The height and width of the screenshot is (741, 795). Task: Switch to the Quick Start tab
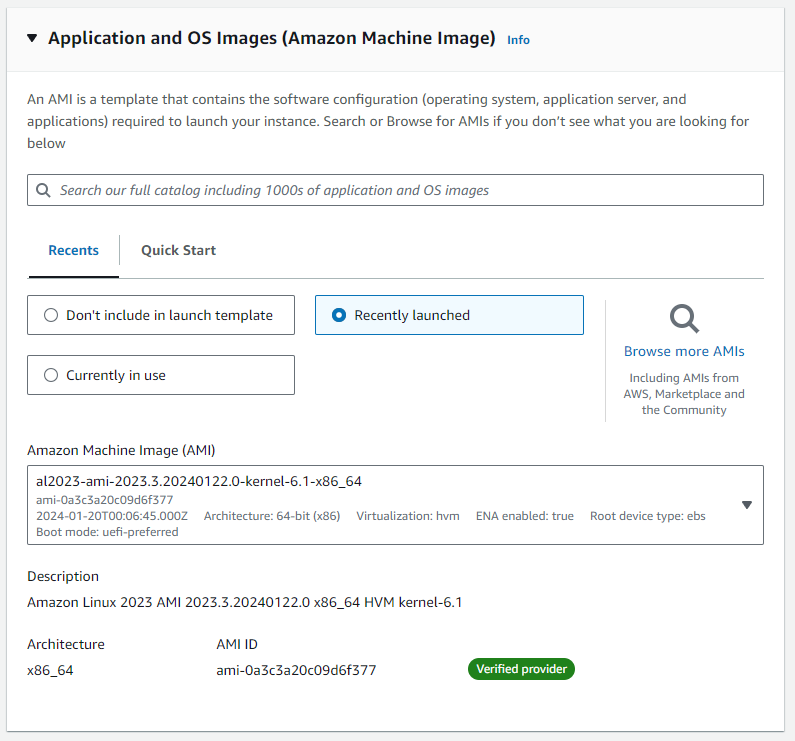(178, 250)
